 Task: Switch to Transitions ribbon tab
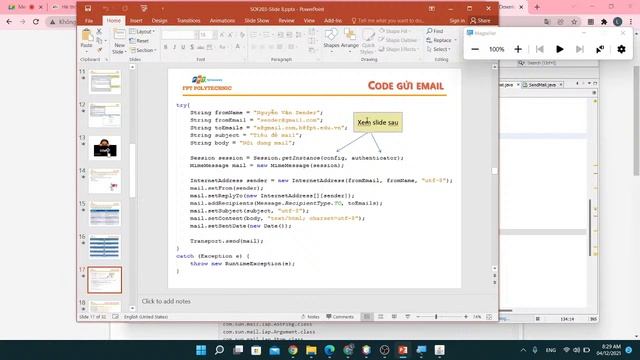[x=189, y=20]
